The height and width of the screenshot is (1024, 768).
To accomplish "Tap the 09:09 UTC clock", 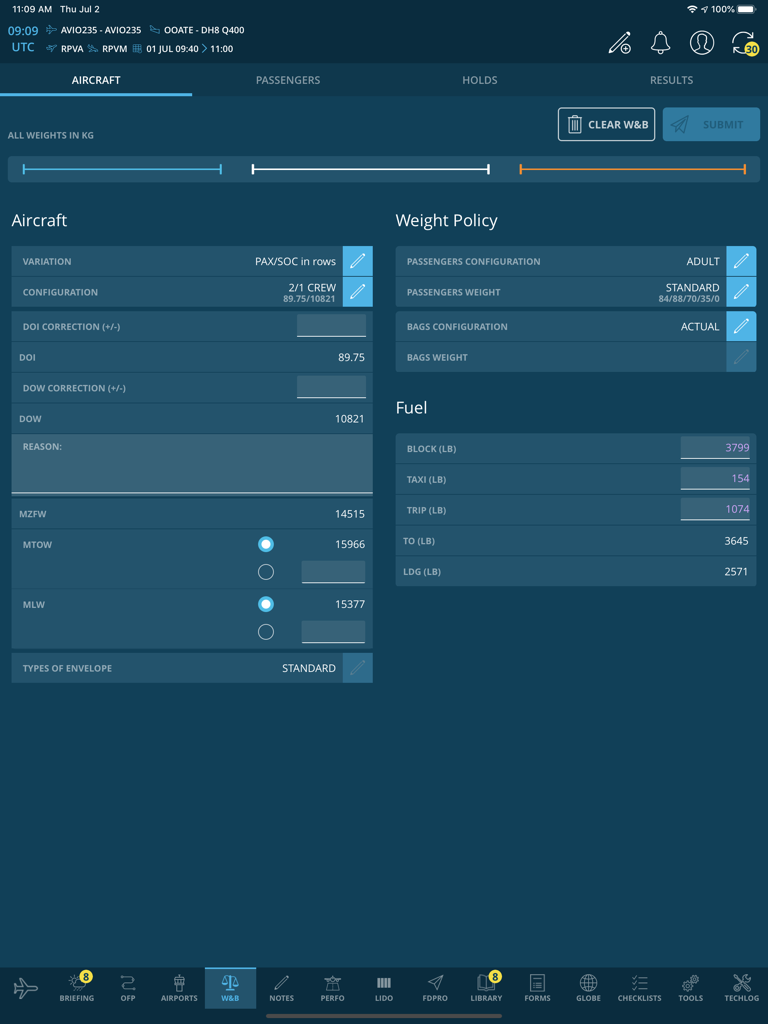I will point(23,39).
